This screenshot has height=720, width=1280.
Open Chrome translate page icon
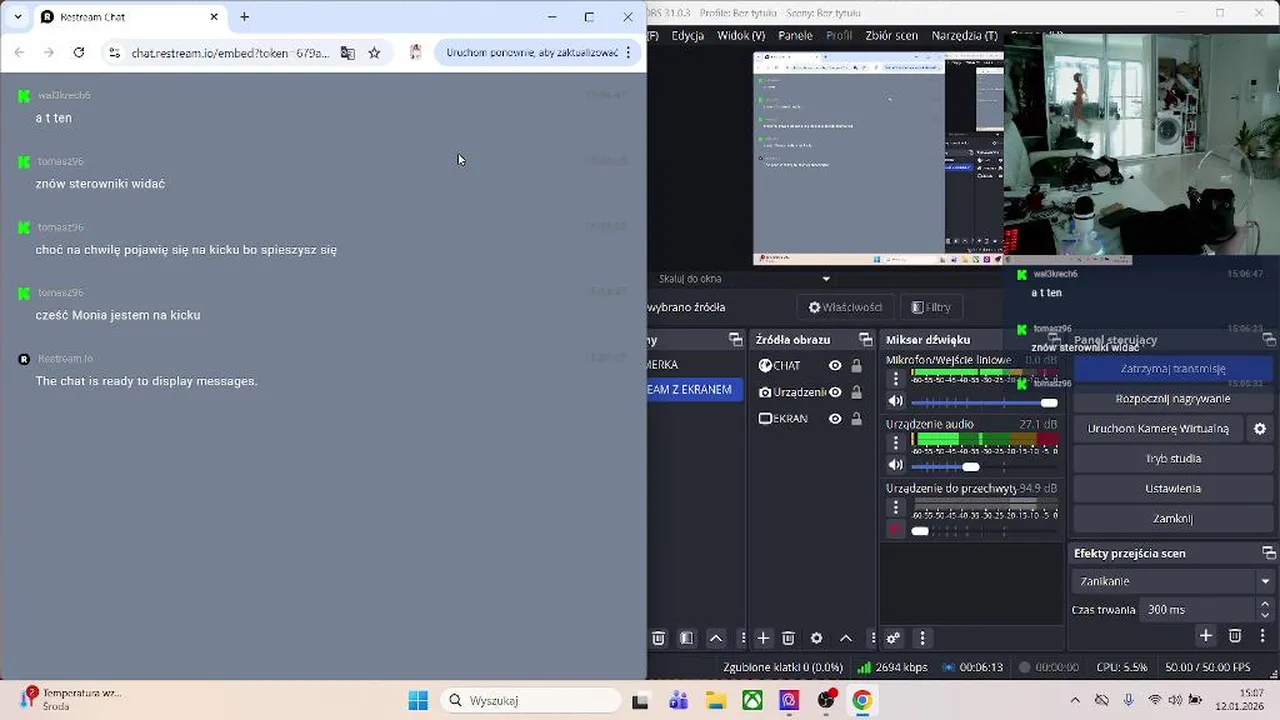pyautogui.click(x=347, y=53)
